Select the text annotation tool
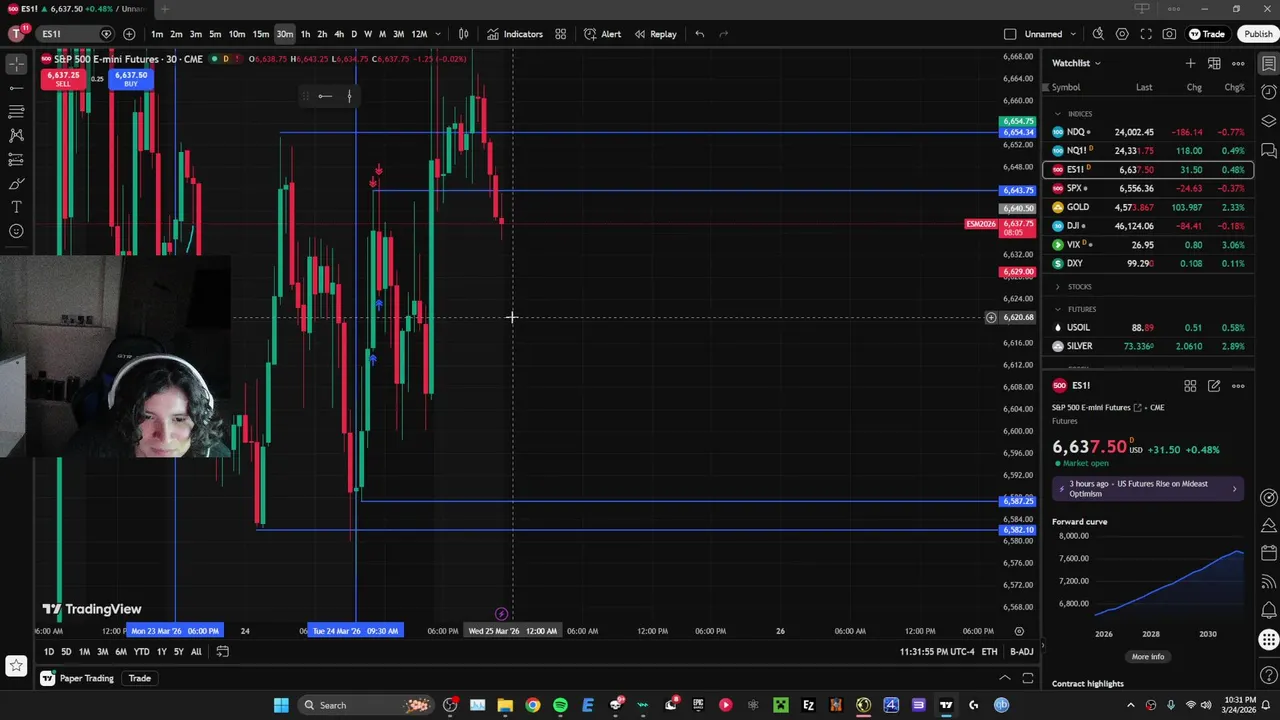 pyautogui.click(x=16, y=207)
